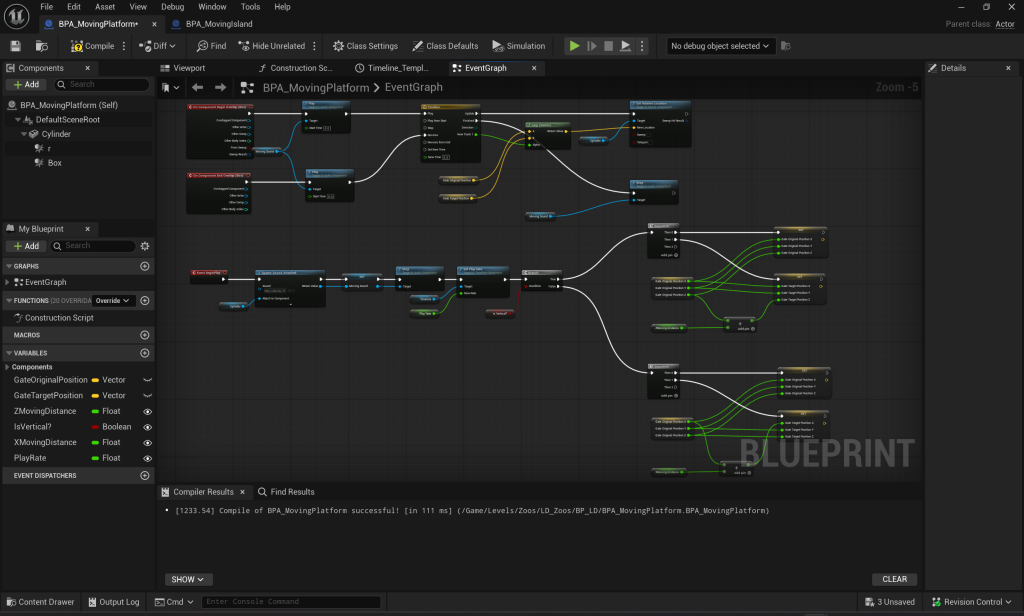Toggle ZMovingDistance variable eye visibility
The image size is (1024, 616).
click(x=147, y=412)
